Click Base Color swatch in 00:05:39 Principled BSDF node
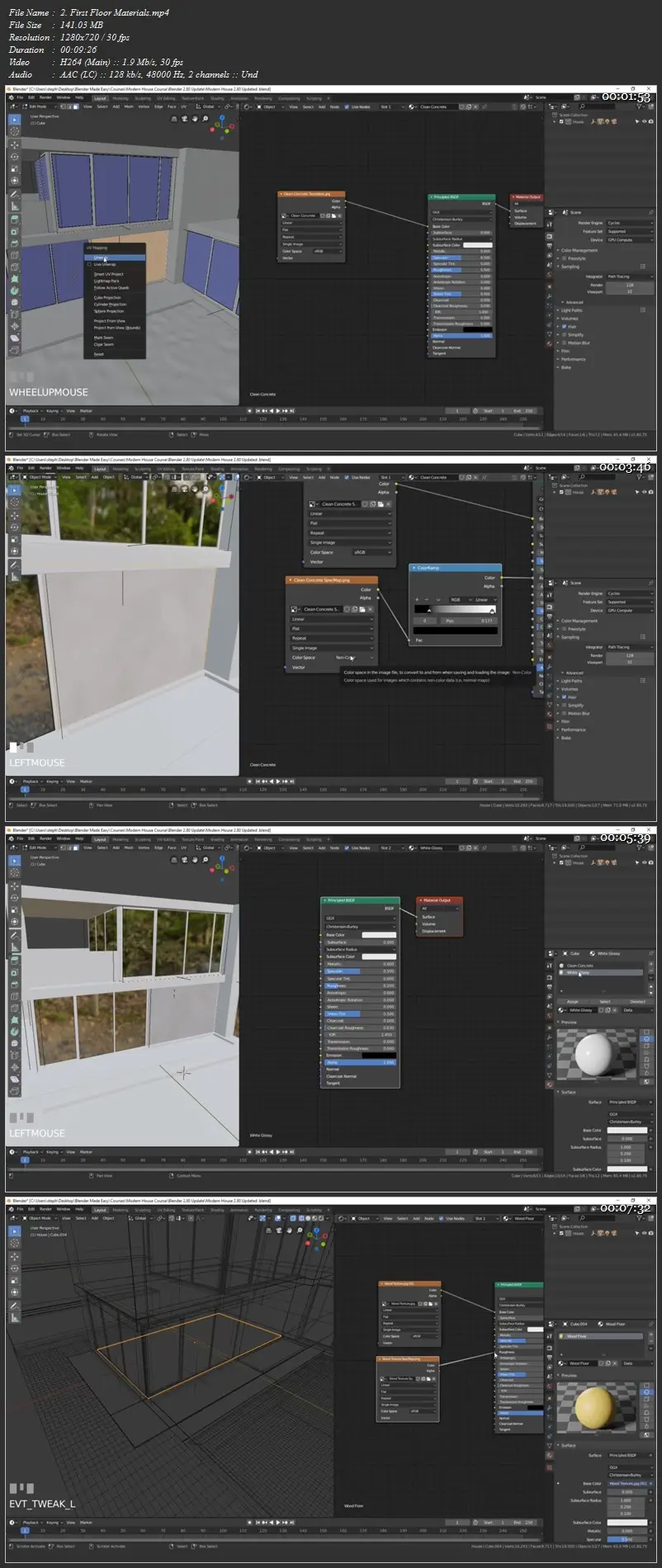Image resolution: width=662 pixels, height=1568 pixels. point(379,935)
